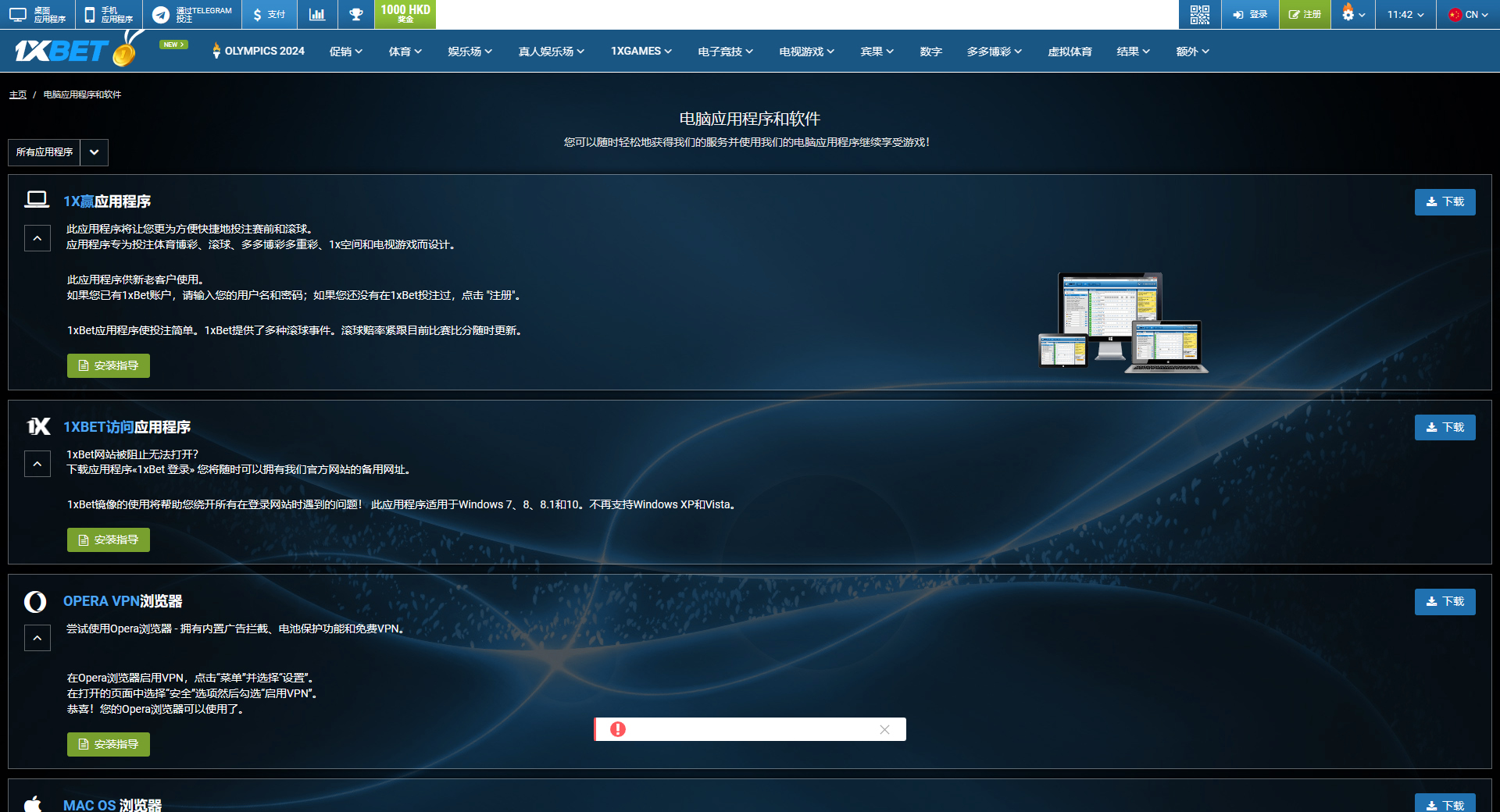Click the 1X赢应用程序 title

[107, 201]
